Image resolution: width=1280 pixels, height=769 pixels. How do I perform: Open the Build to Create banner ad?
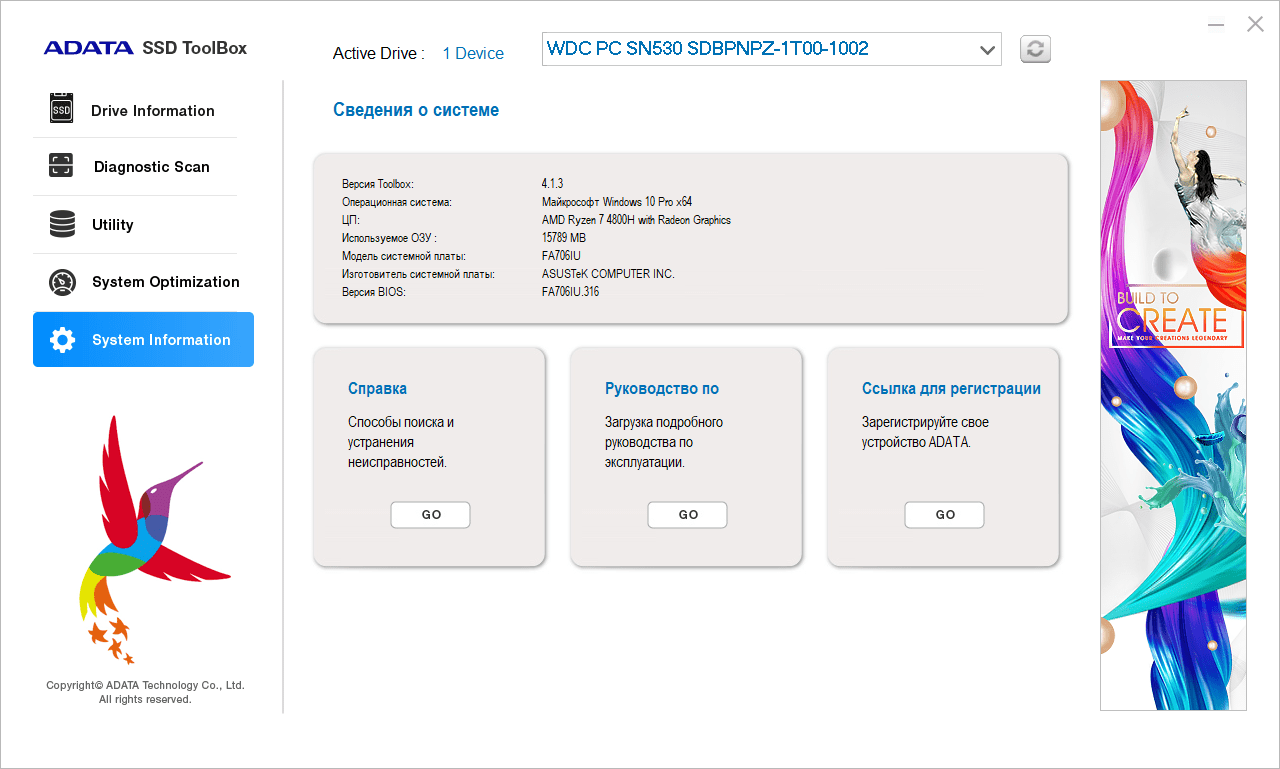click(1173, 395)
